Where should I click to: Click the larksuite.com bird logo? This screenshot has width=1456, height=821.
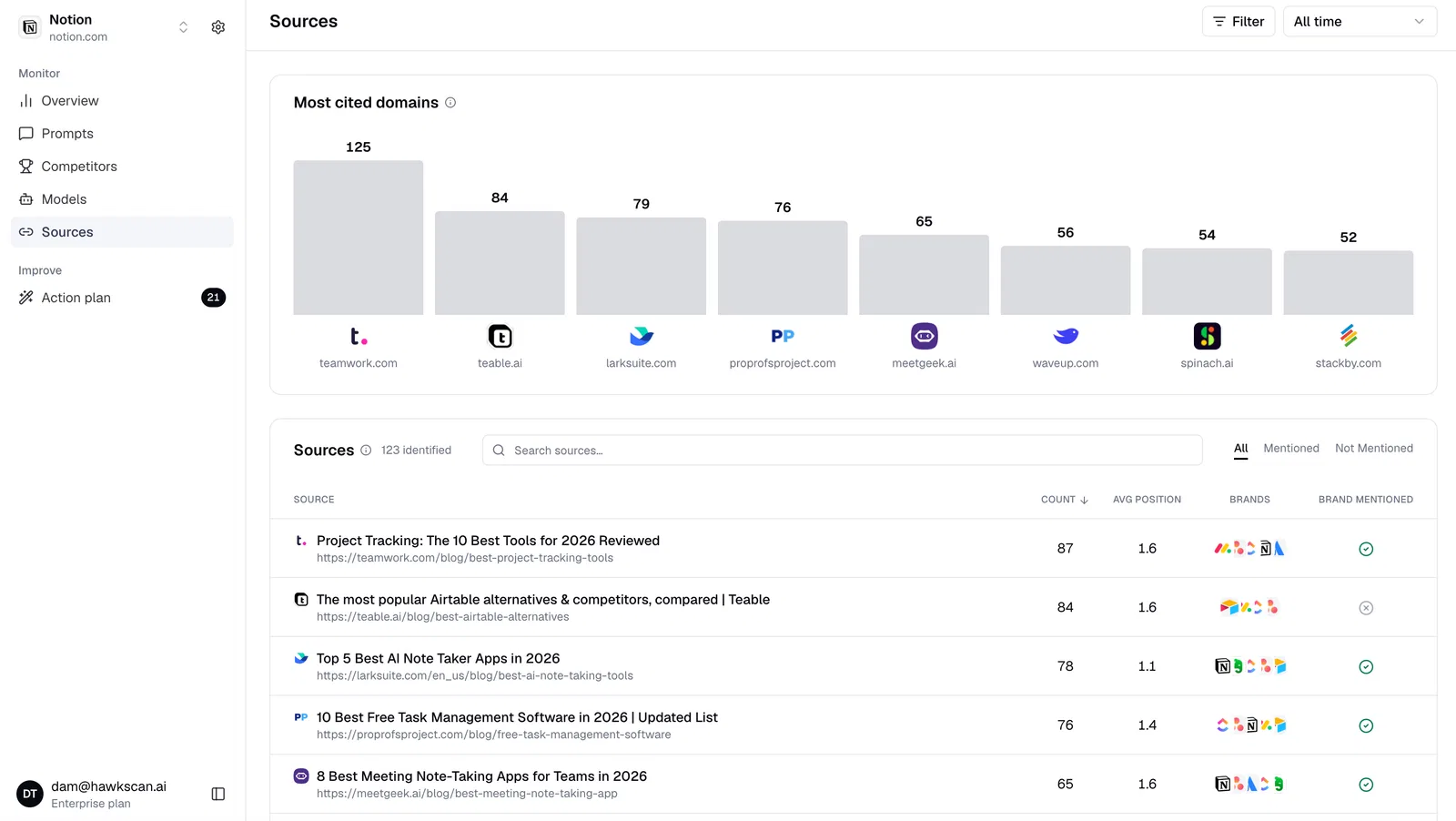point(642,337)
